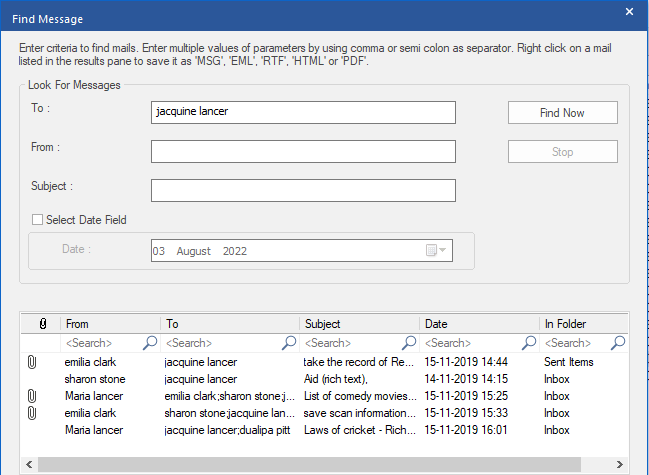This screenshot has width=649, height=475.
Task: Click the month 'August' in Date field
Action: (194, 251)
